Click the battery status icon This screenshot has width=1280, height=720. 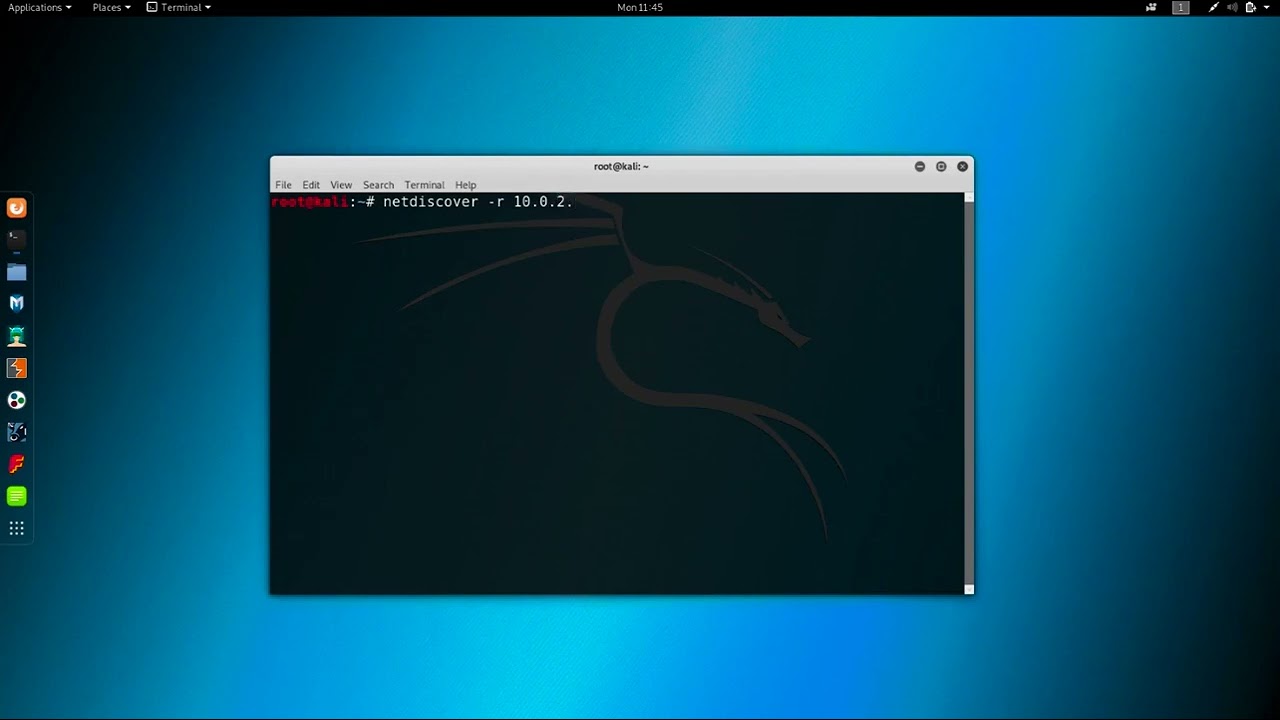(1251, 7)
